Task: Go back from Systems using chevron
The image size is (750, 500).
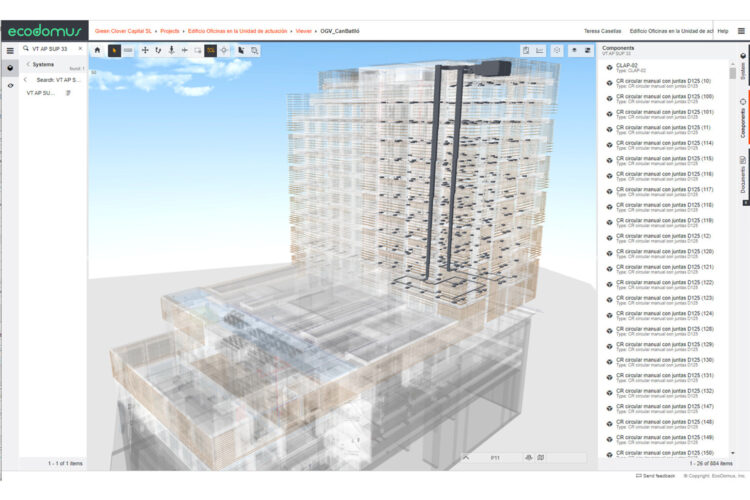Action: (28, 64)
